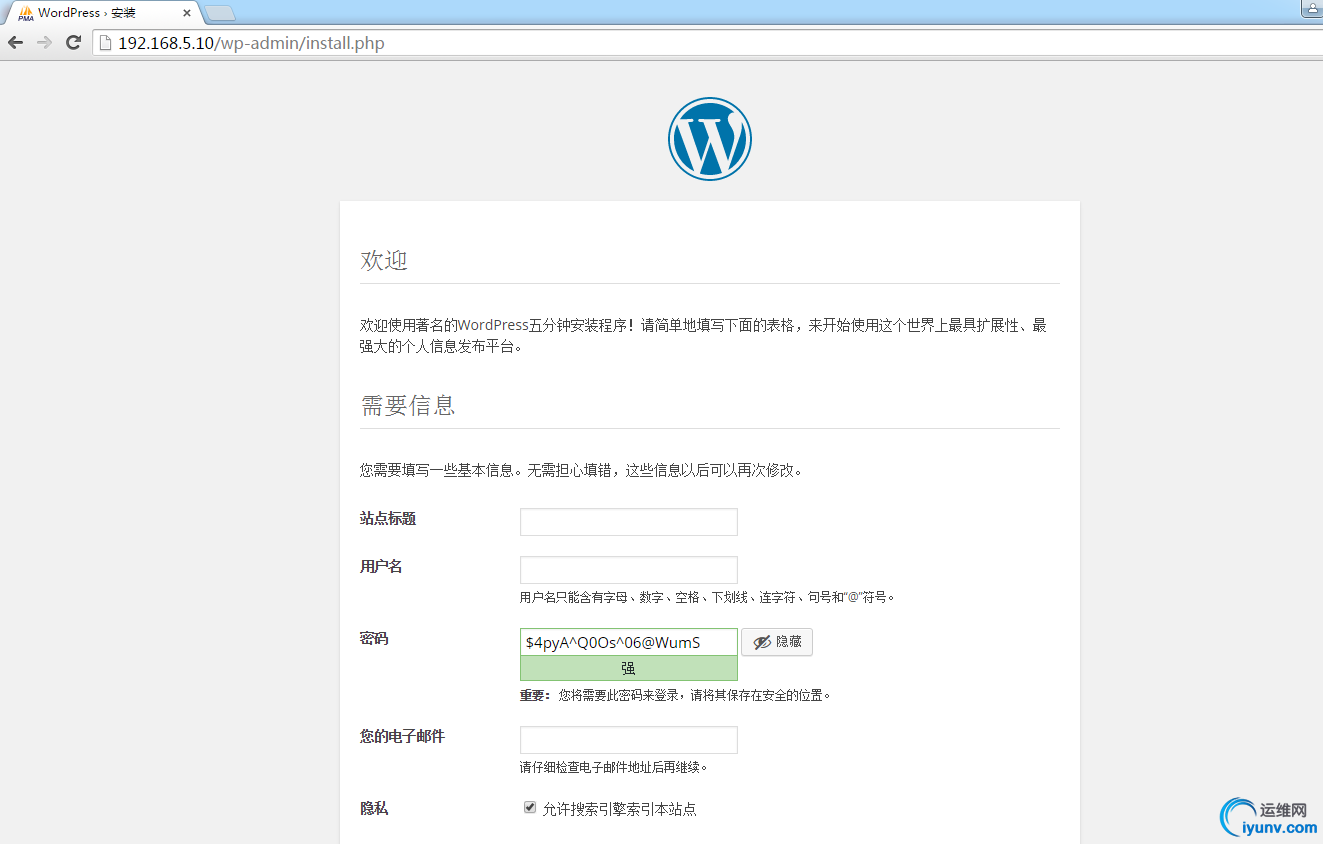Click the text 您需要填写一些基本信息

[x=582, y=470]
